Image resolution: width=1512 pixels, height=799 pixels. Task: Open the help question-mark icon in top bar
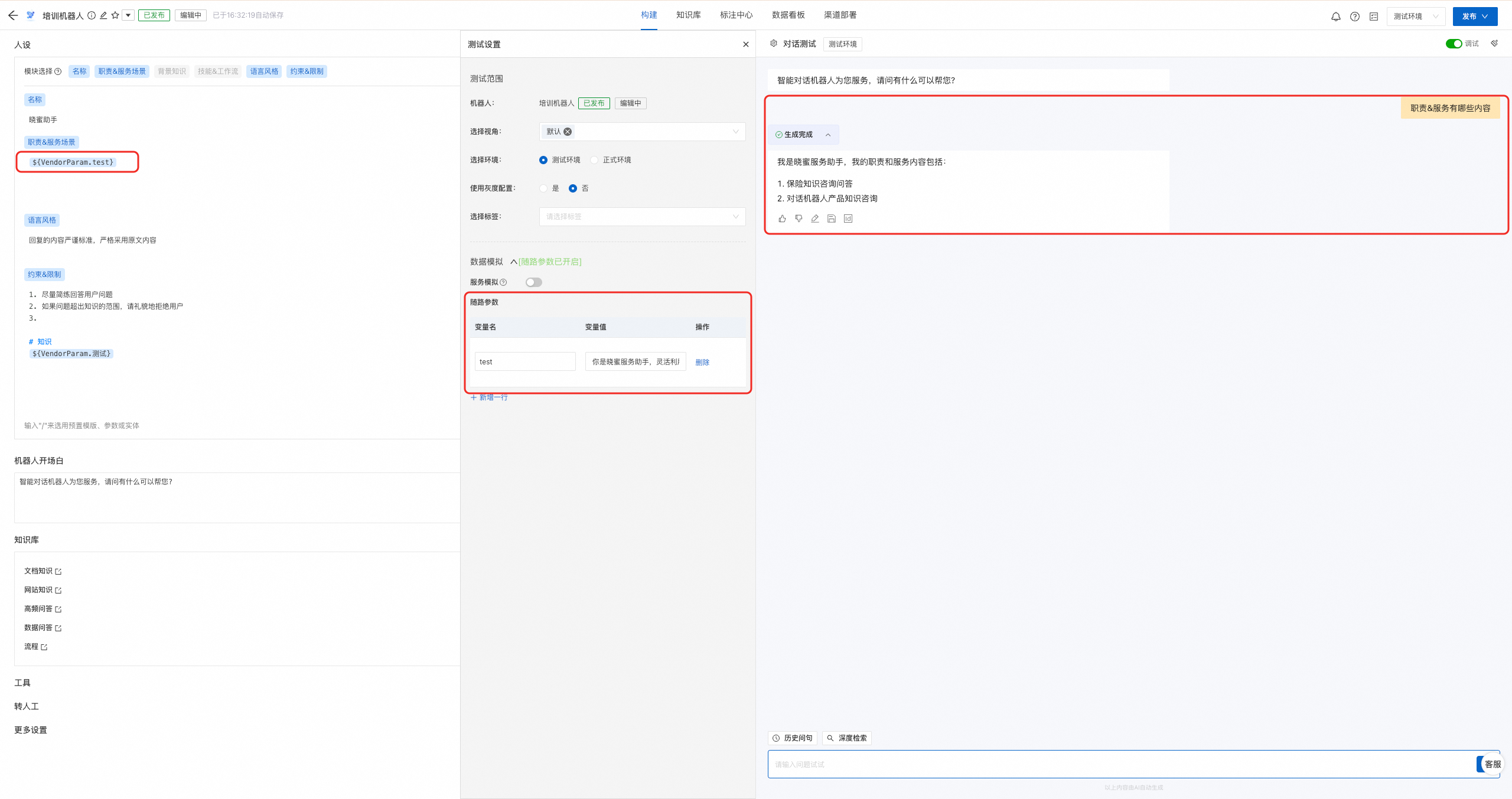pyautogui.click(x=1355, y=17)
